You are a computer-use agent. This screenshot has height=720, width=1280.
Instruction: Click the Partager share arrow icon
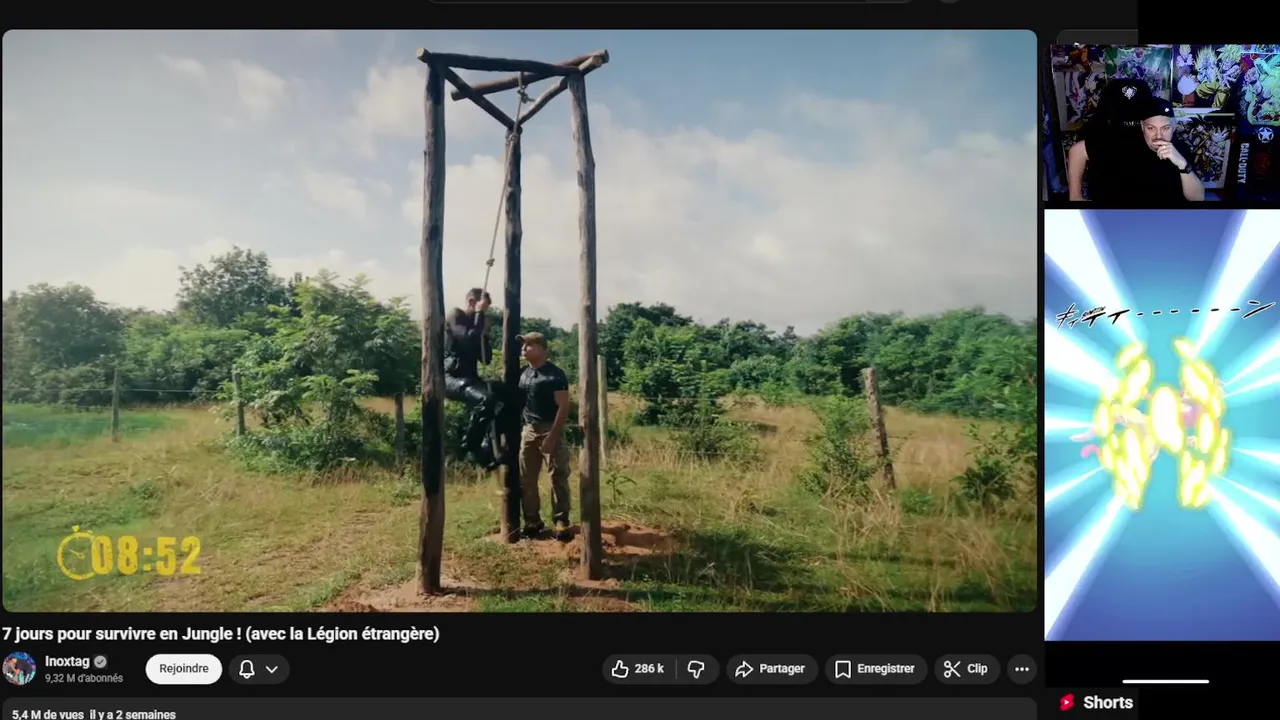coord(743,669)
